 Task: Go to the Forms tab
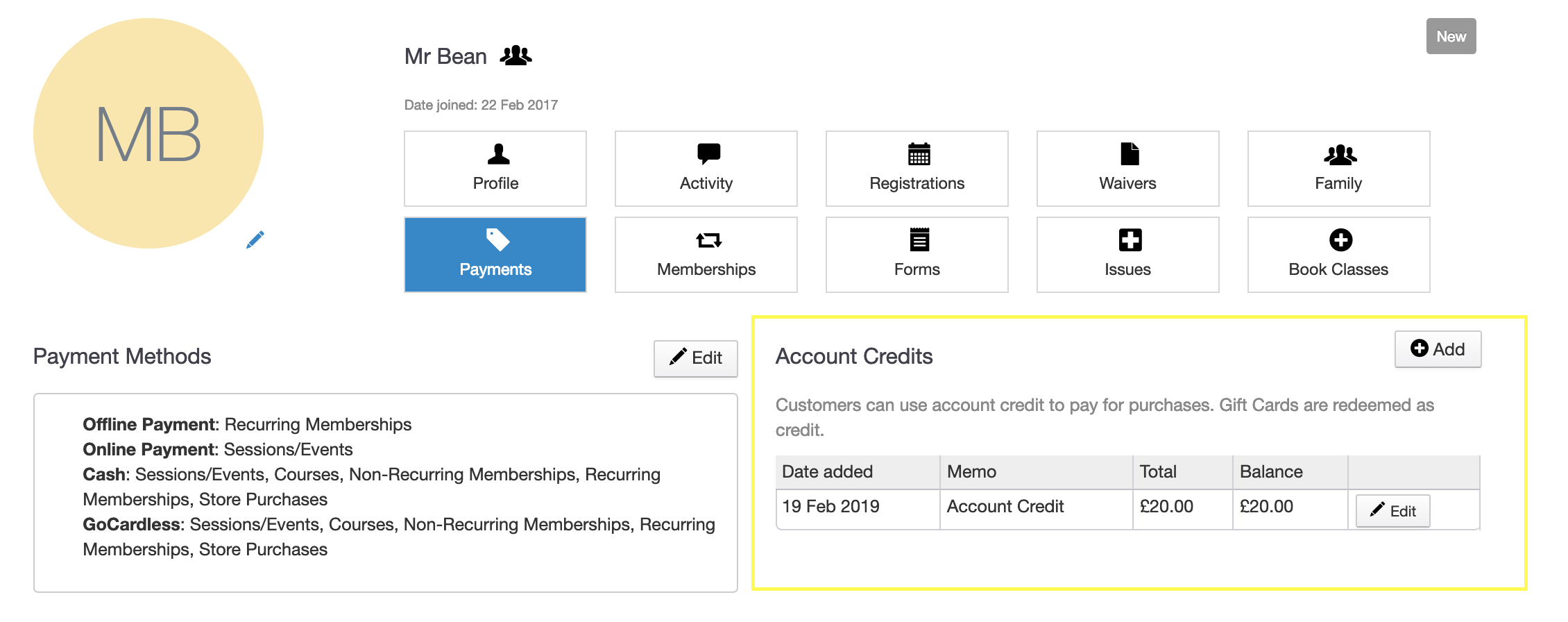tap(917, 255)
